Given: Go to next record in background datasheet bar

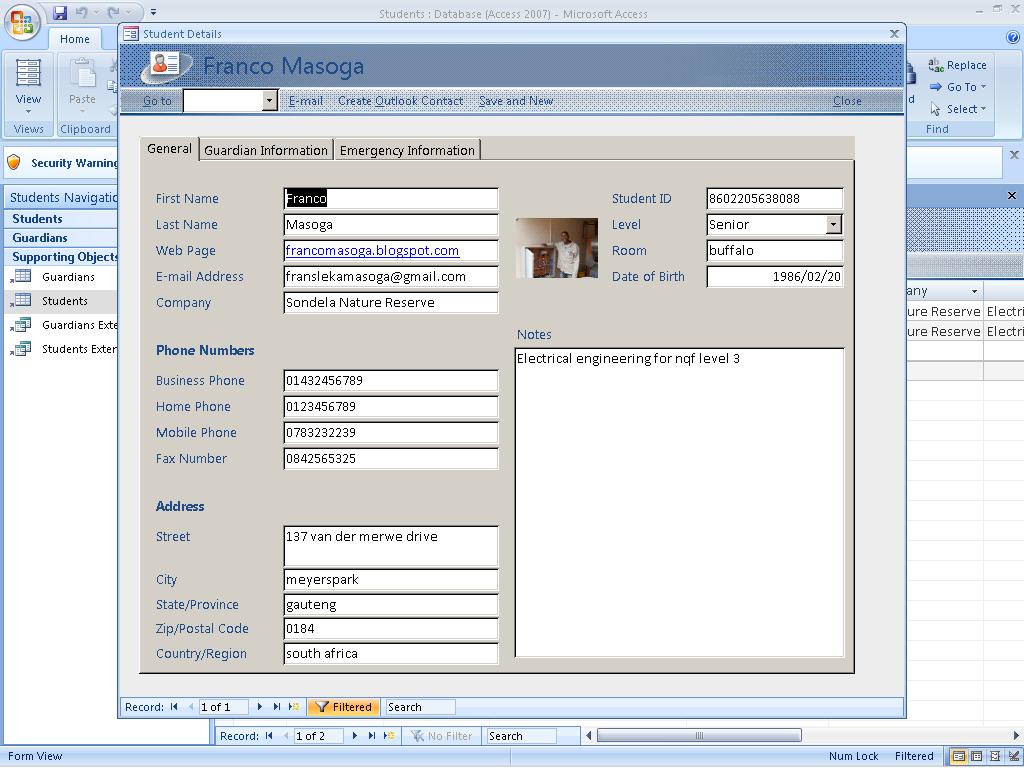Looking at the screenshot, I should tap(355, 736).
